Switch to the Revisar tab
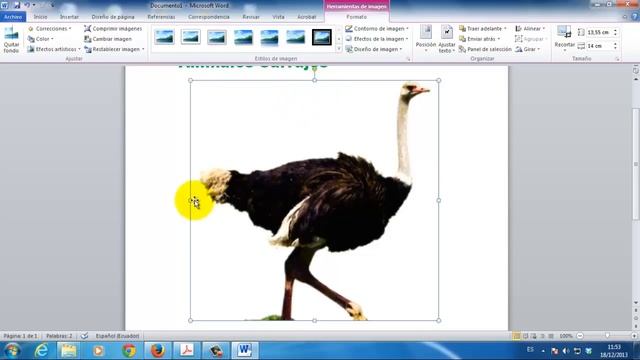 pyautogui.click(x=251, y=17)
